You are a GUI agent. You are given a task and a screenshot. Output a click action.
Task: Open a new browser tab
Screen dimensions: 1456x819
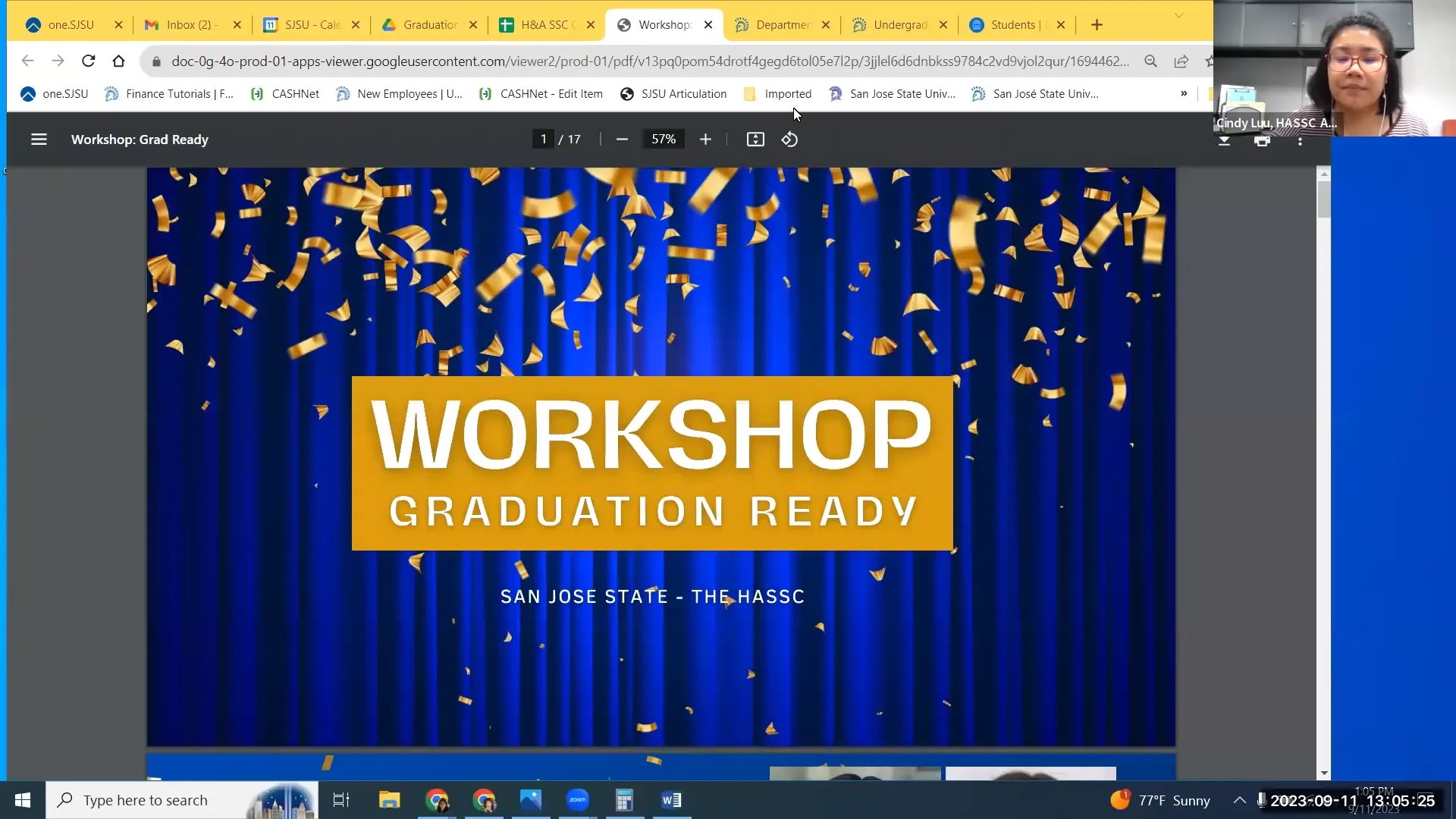[1097, 25]
